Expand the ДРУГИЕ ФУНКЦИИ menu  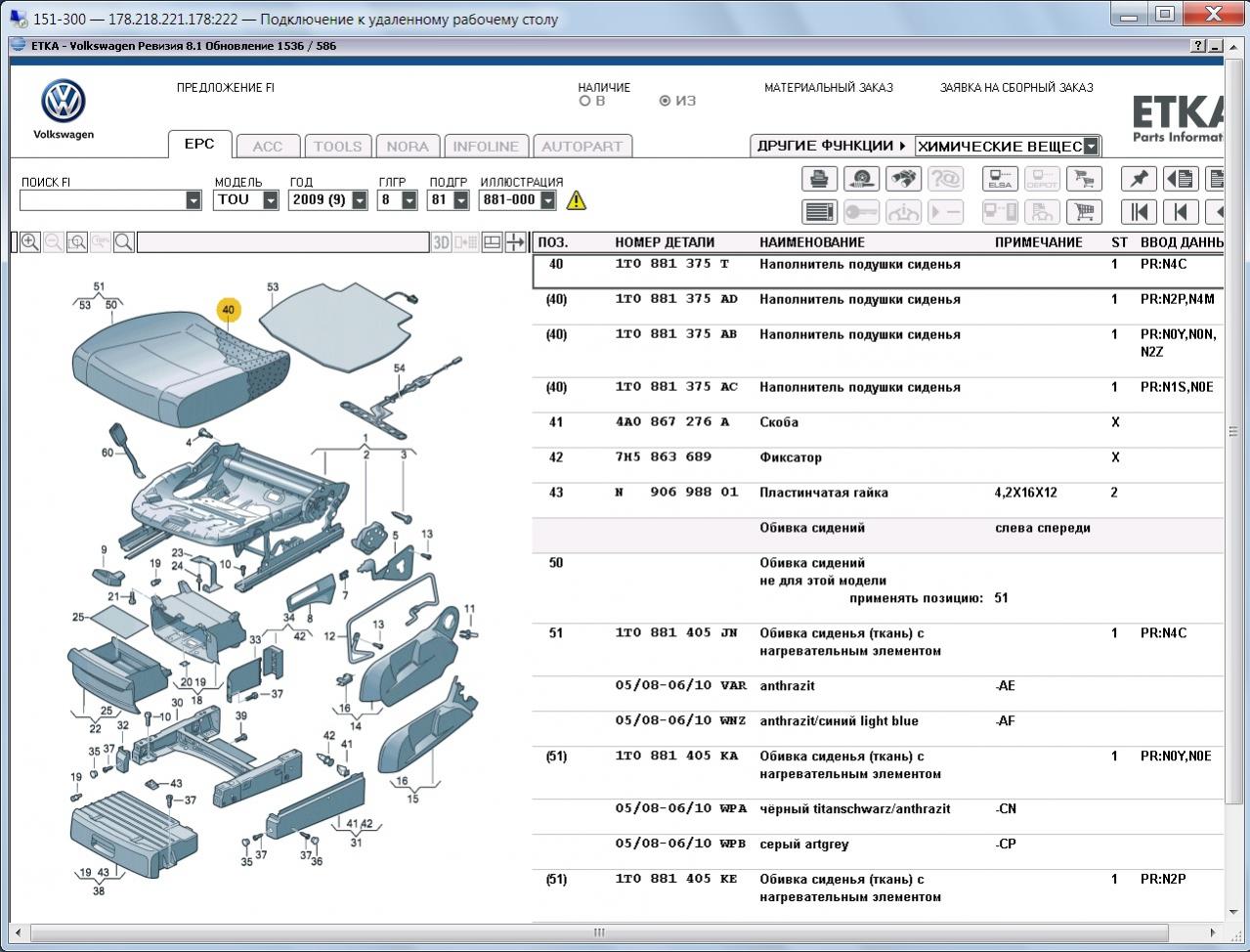[x=832, y=146]
